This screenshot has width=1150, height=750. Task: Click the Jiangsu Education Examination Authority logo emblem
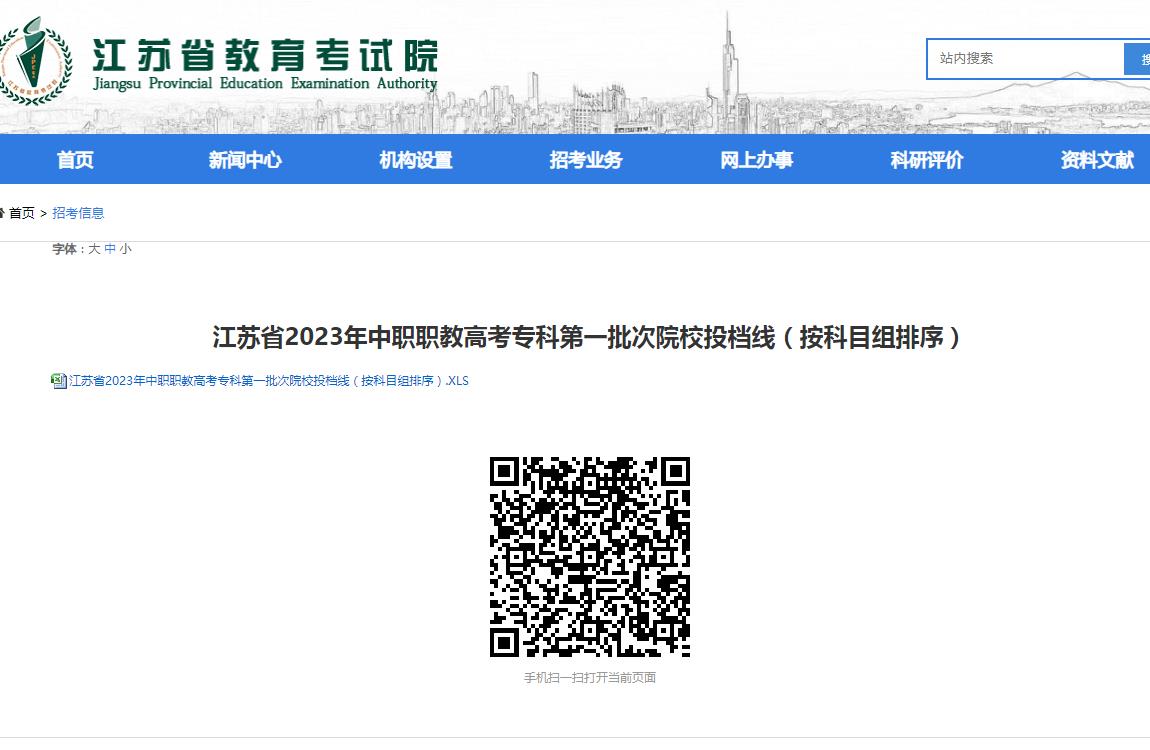click(x=33, y=62)
